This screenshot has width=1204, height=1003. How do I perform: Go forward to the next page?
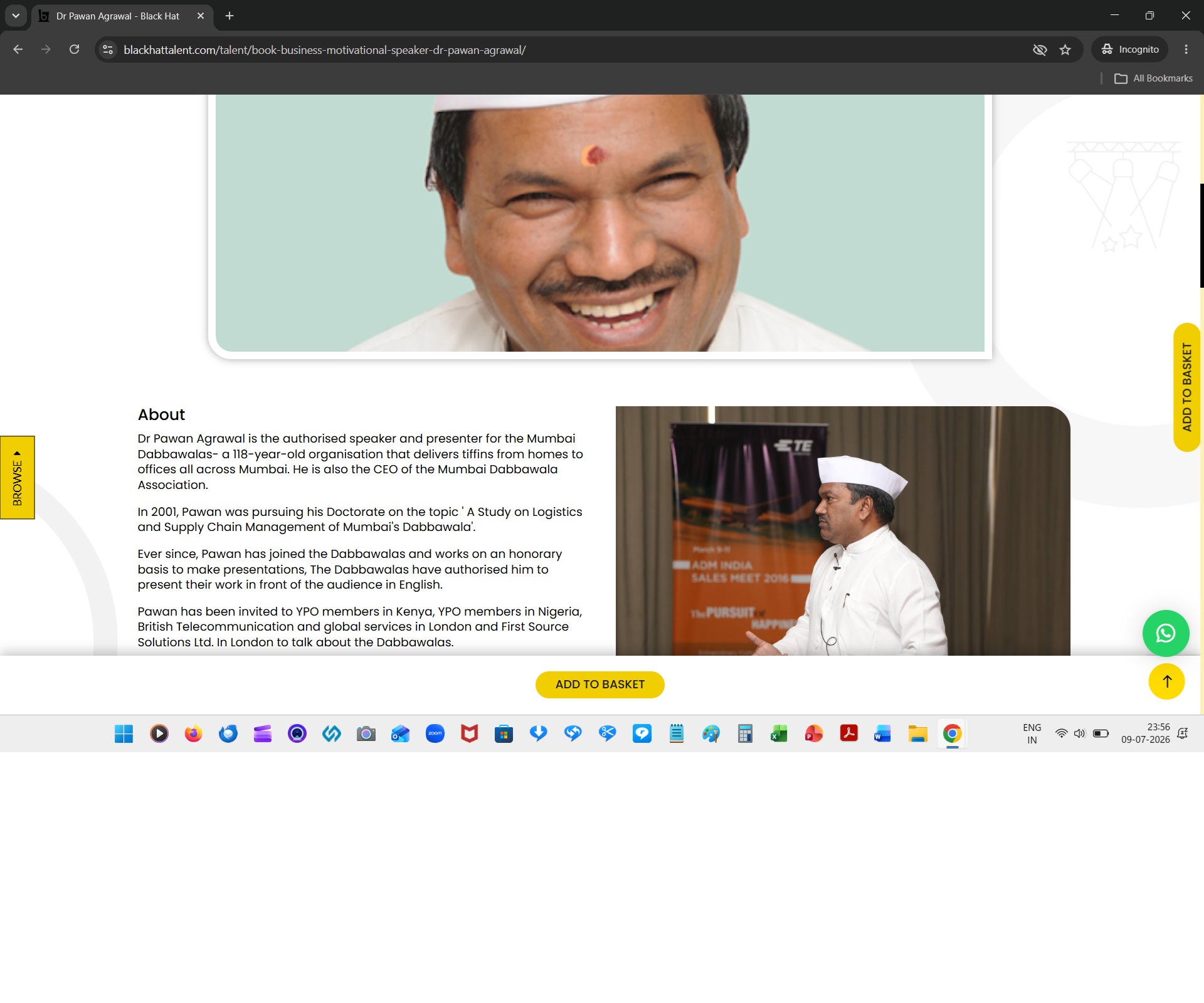46,50
